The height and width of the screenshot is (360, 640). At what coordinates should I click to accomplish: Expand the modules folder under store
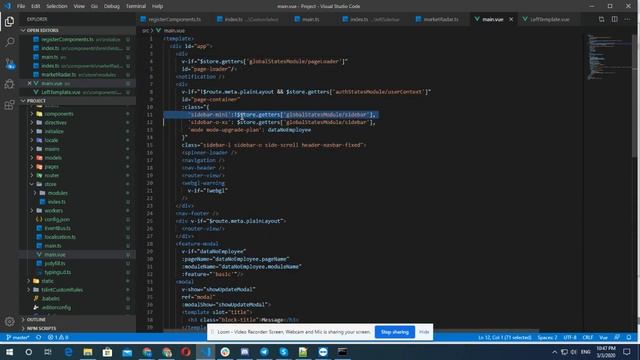click(x=58, y=193)
